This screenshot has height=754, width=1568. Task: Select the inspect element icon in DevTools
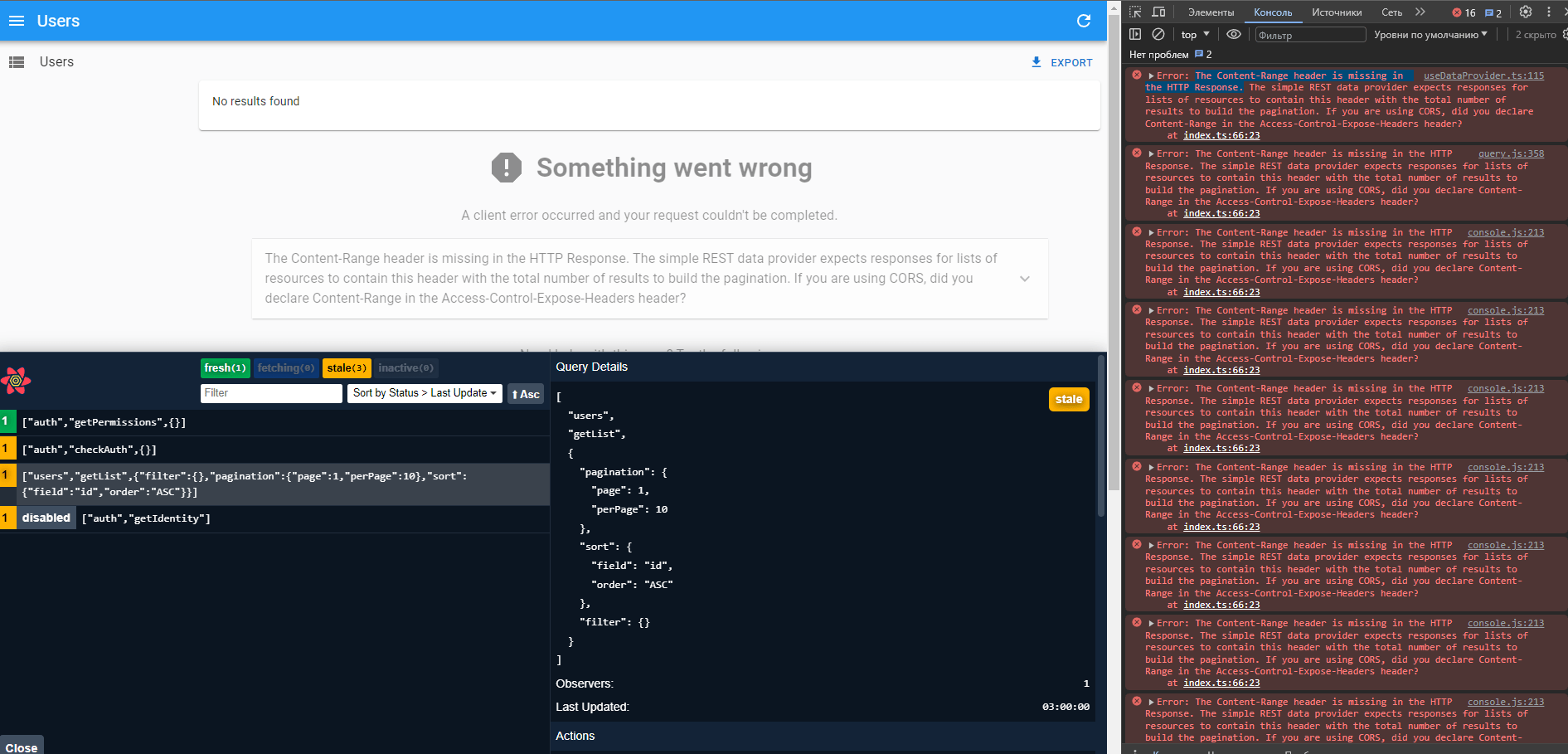1134,12
